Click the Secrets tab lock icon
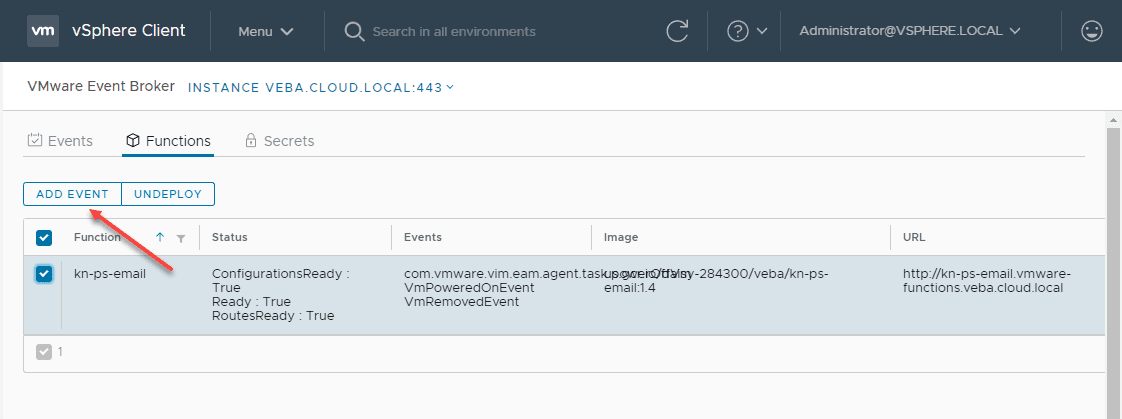 pos(251,141)
